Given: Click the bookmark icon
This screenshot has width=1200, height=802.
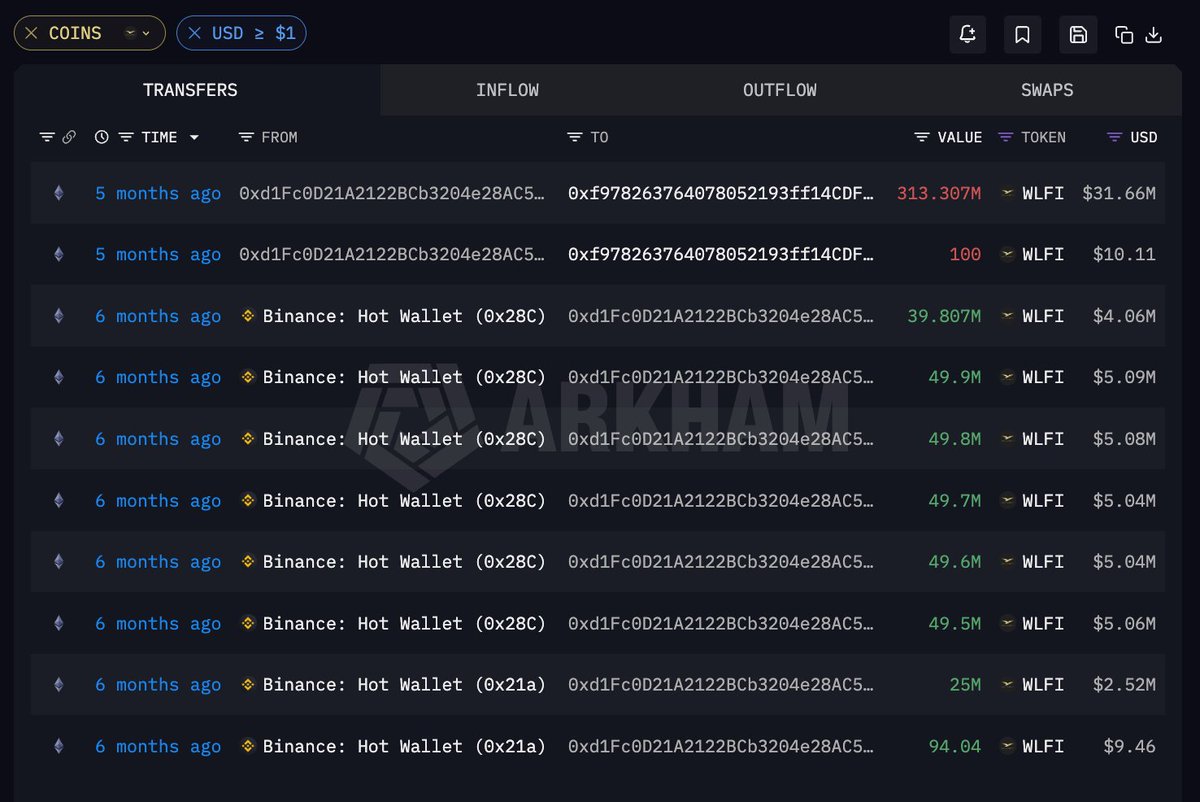Looking at the screenshot, I should coord(1022,34).
